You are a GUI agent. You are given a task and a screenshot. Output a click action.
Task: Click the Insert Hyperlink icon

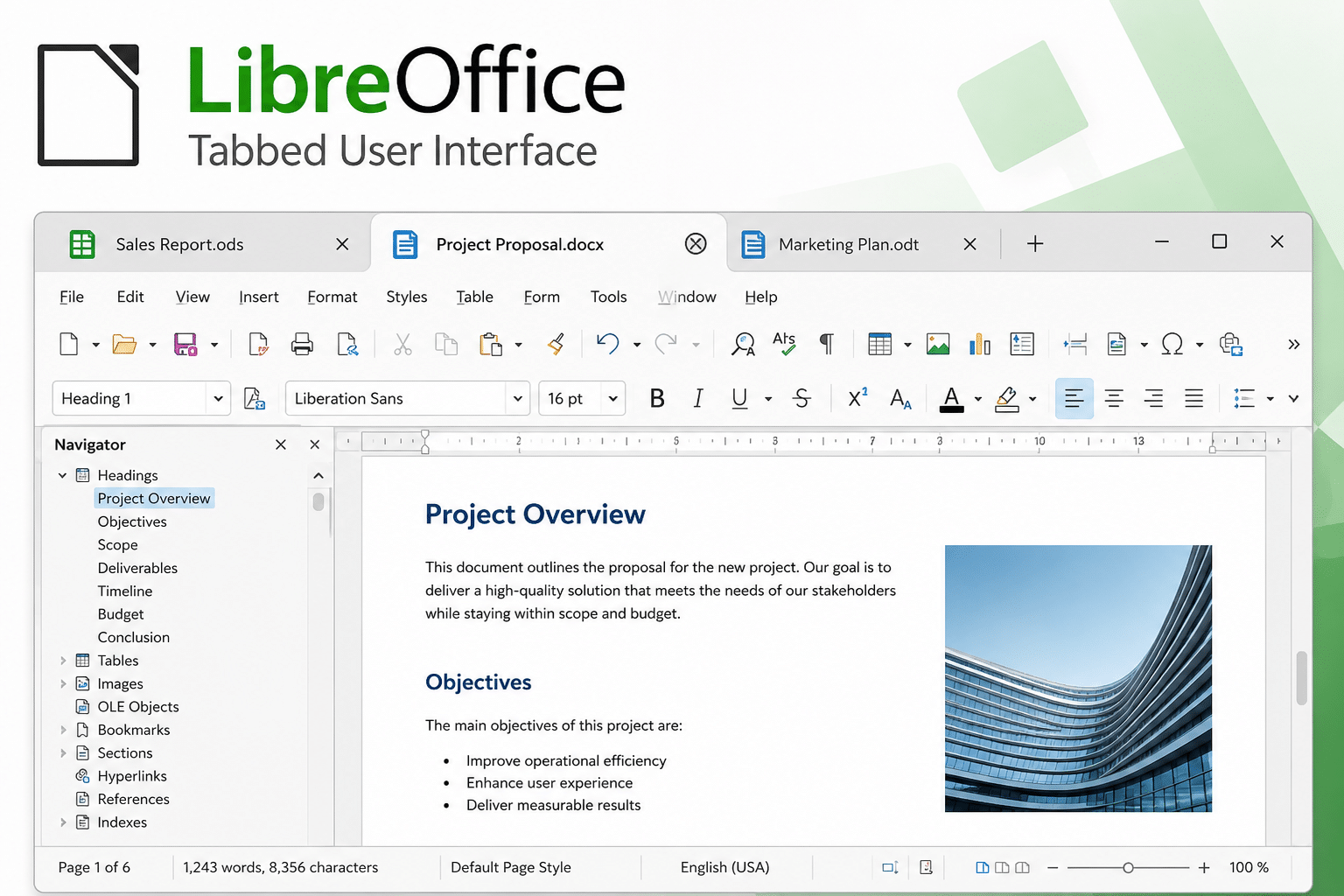1231,344
